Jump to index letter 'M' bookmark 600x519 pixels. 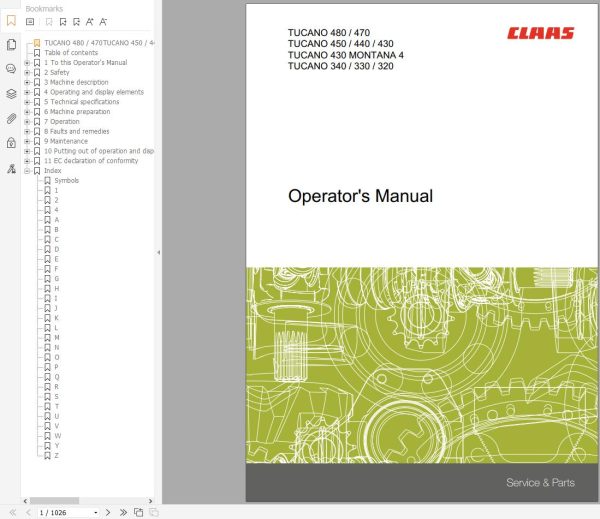[x=57, y=338]
